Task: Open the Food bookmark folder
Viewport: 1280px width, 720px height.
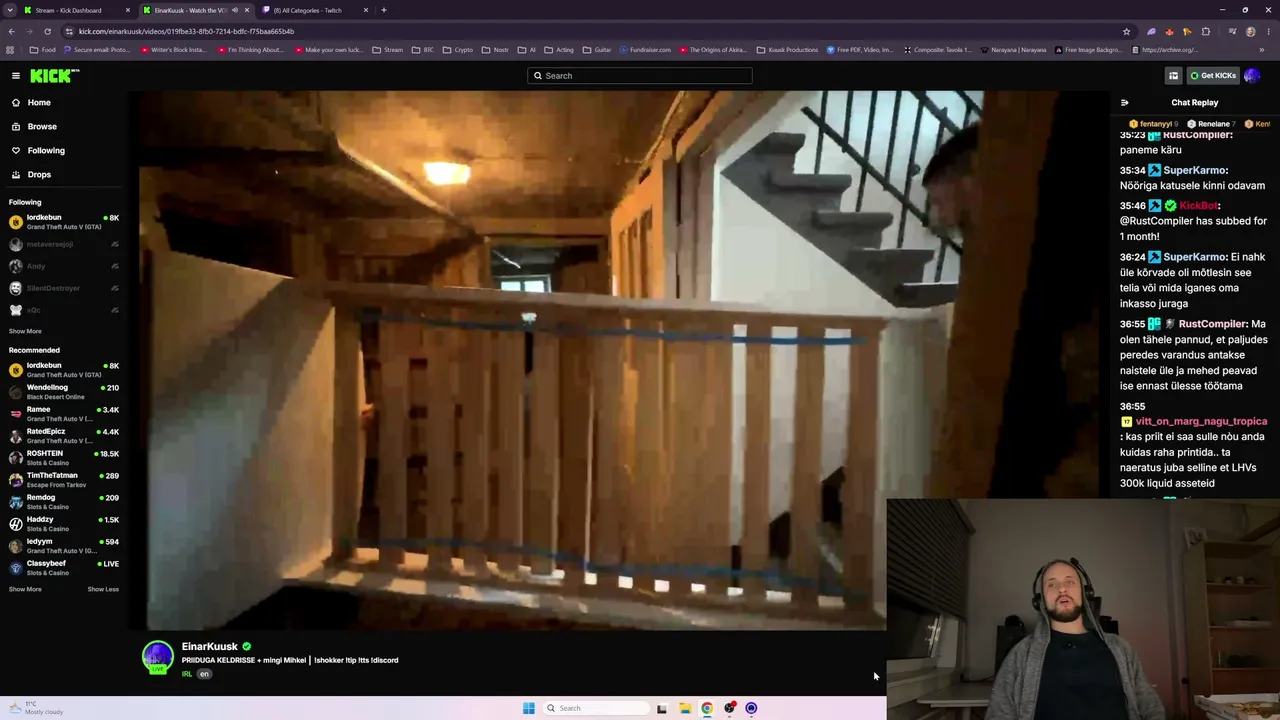Action: 43,50
